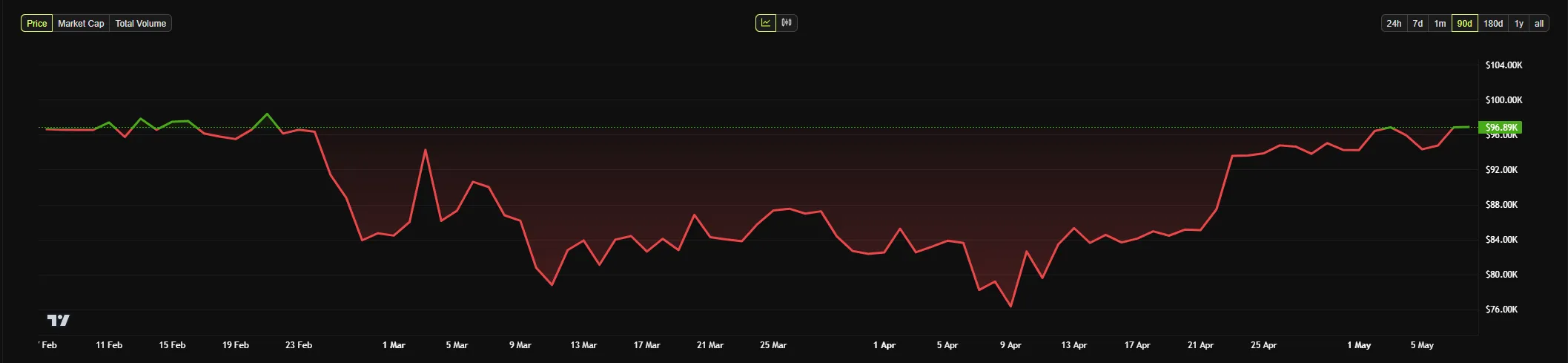Select the Price tab
Viewport: 1568px width, 363px height.
(36, 24)
